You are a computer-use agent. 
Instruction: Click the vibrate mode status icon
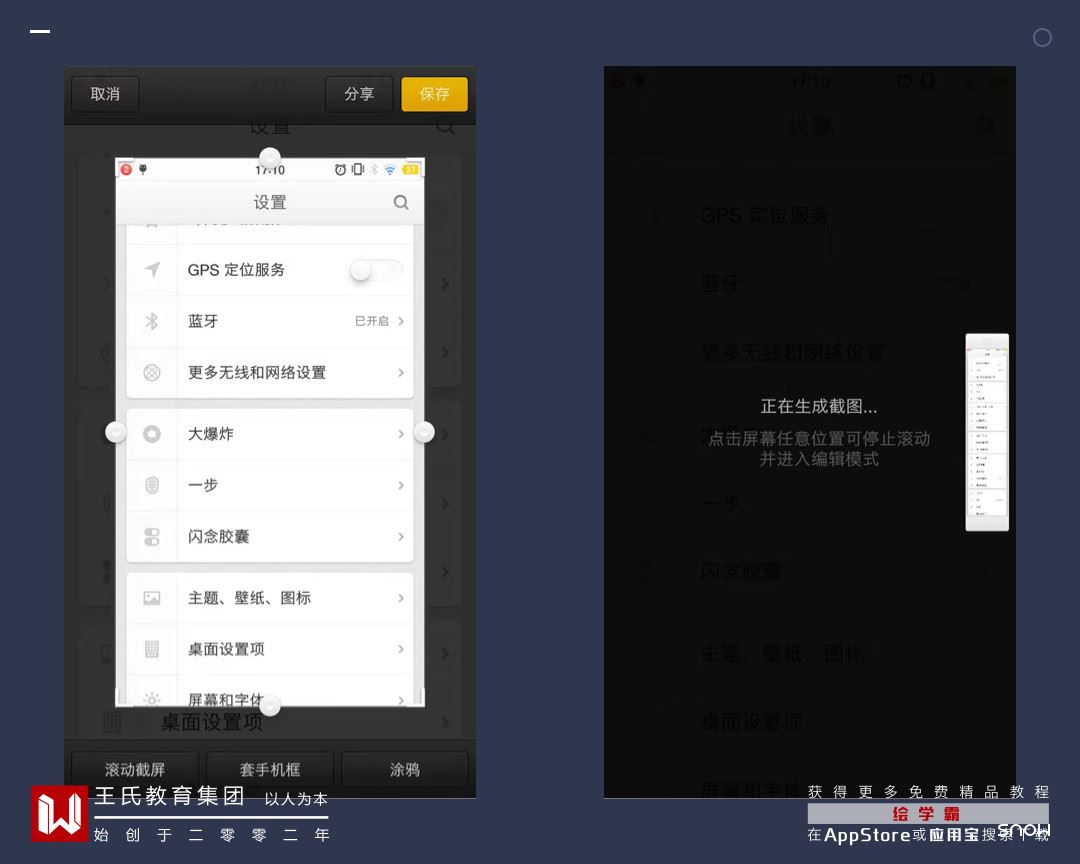[357, 169]
